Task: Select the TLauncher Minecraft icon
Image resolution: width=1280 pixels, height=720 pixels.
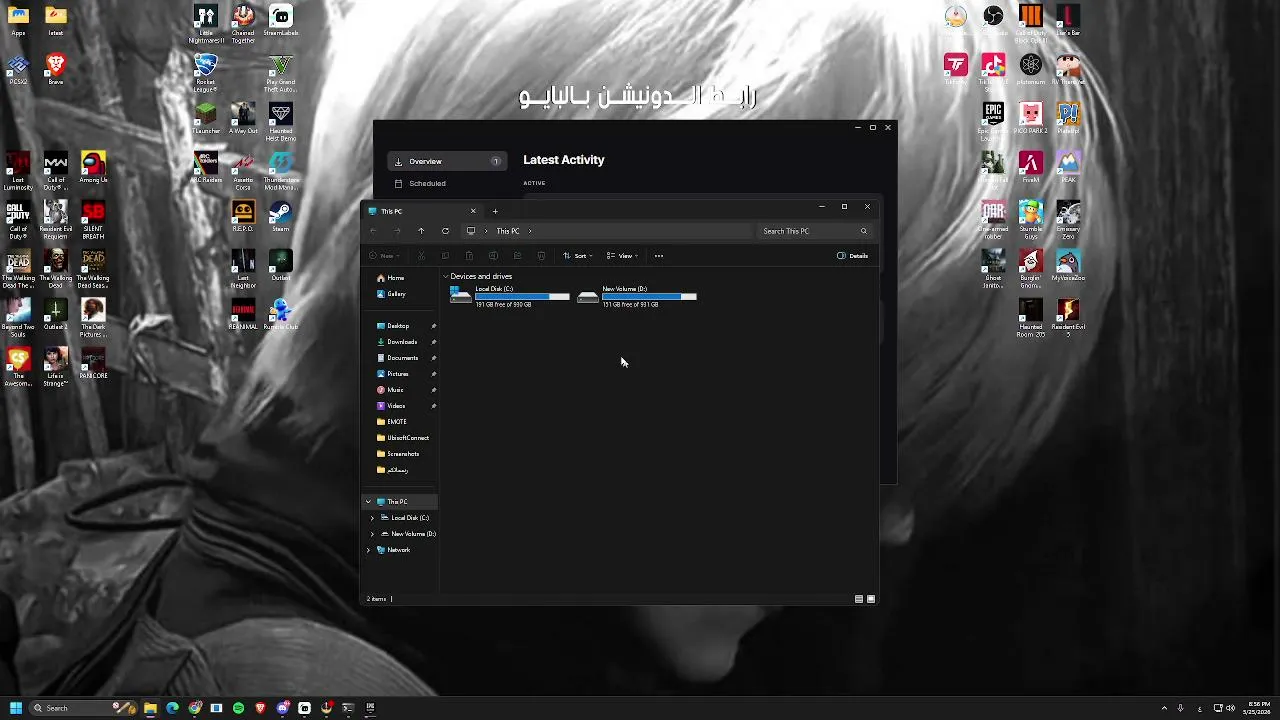Action: pos(206,118)
